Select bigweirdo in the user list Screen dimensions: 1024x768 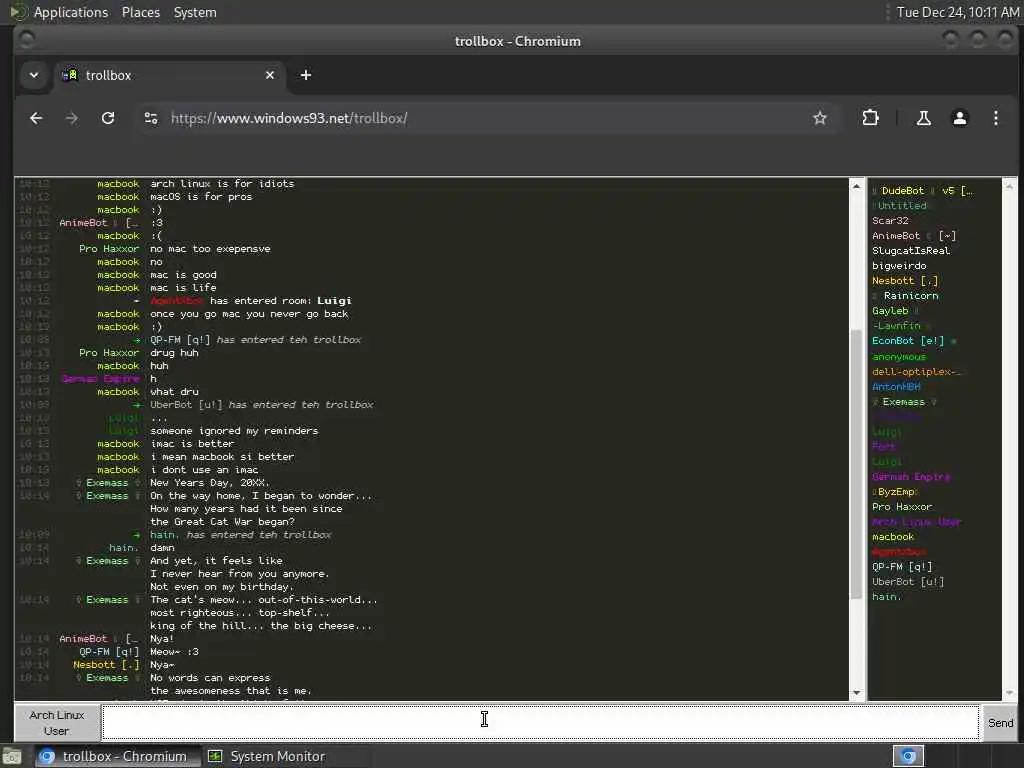pos(899,266)
